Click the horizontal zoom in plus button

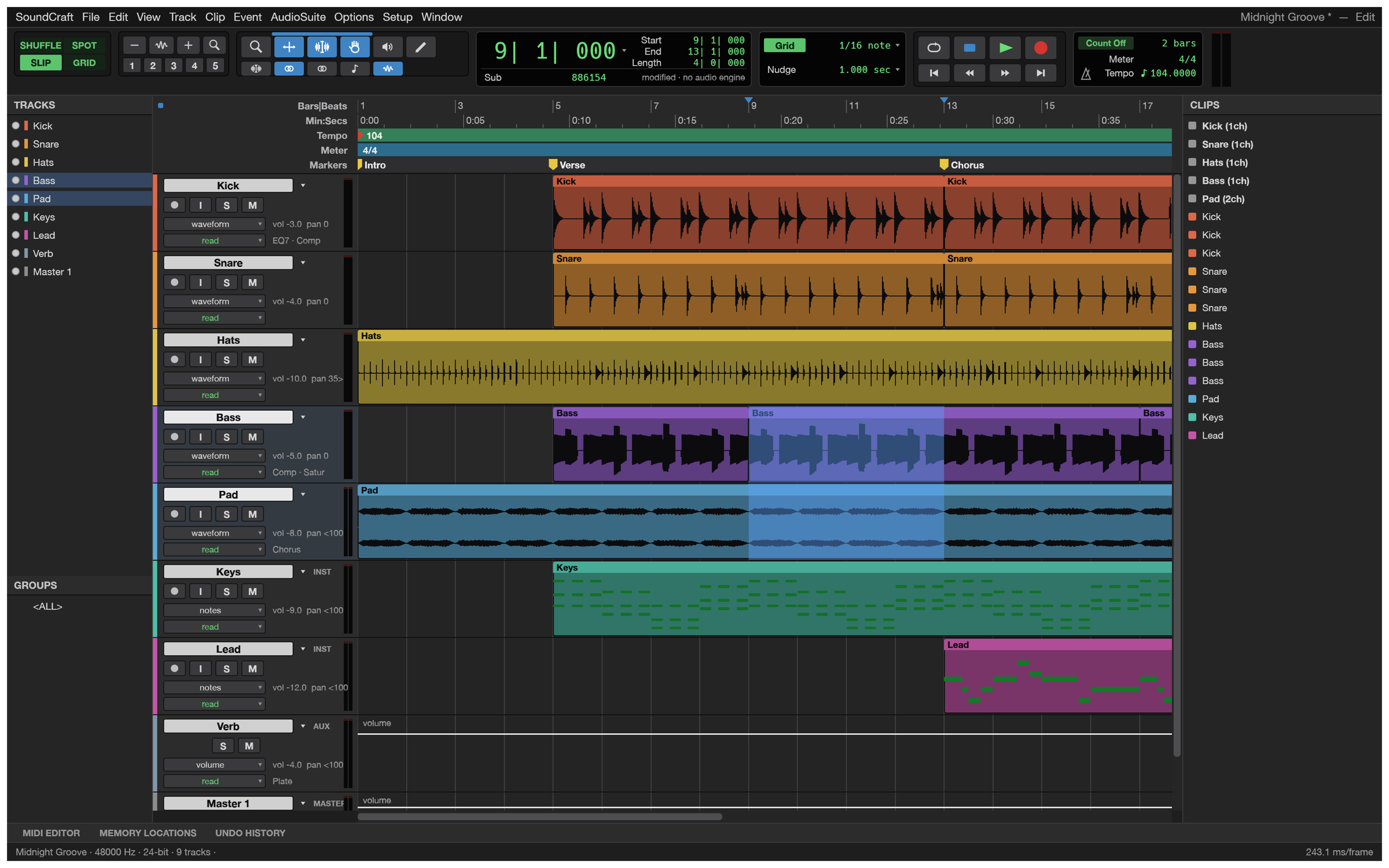click(x=188, y=45)
